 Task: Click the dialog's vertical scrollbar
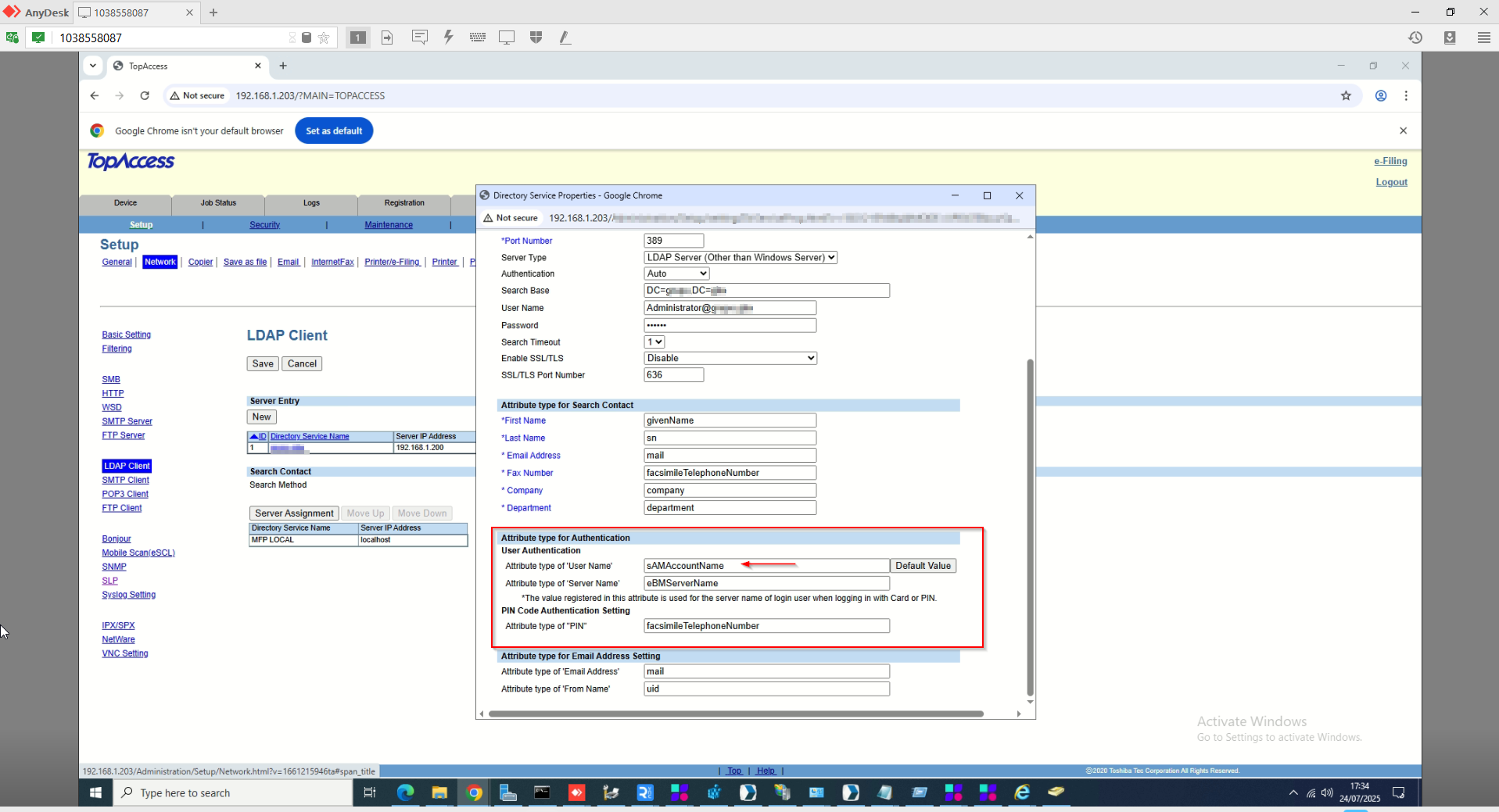point(1030,528)
